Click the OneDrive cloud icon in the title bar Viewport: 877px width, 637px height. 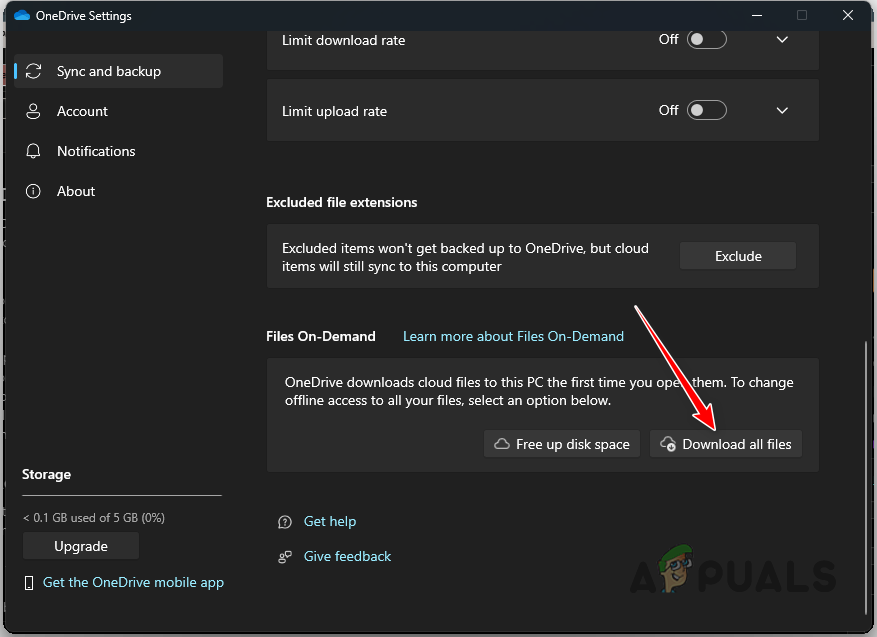[23, 15]
